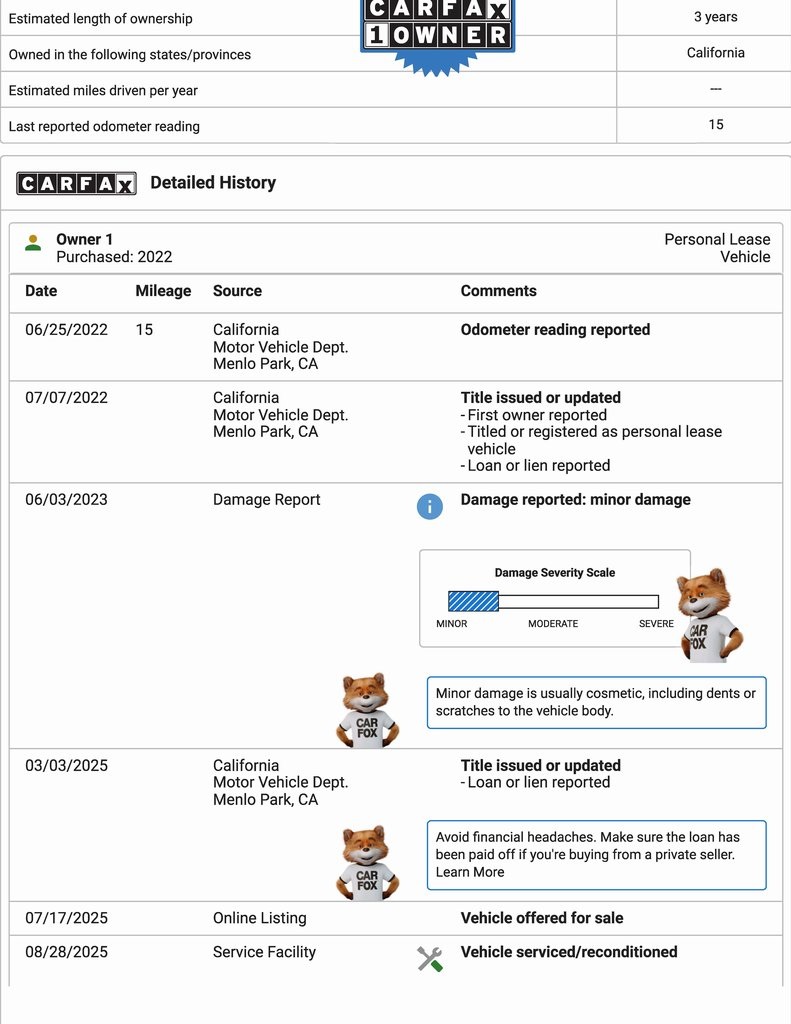The width and height of the screenshot is (791, 1024).
Task: Click the CARFAX logo beside Detailed History
Action: [76, 183]
